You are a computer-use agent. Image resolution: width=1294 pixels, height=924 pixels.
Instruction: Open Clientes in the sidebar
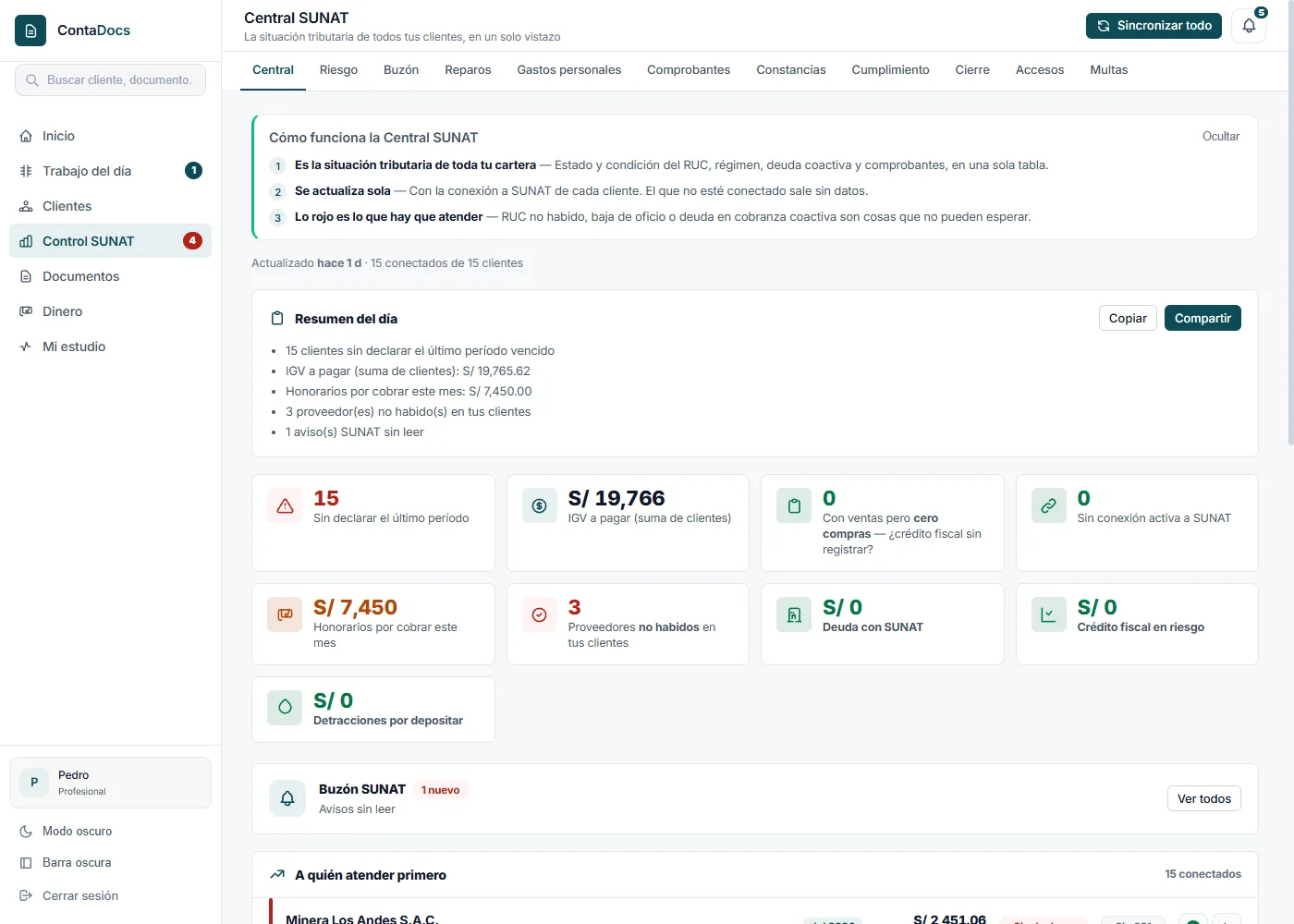[110, 206]
